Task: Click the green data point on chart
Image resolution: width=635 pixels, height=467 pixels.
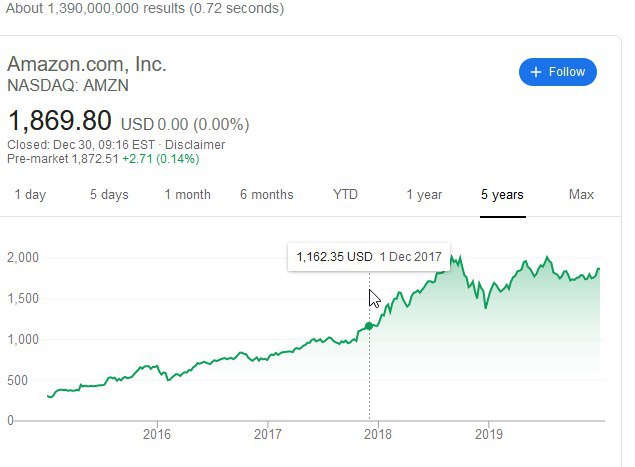Action: pos(369,326)
